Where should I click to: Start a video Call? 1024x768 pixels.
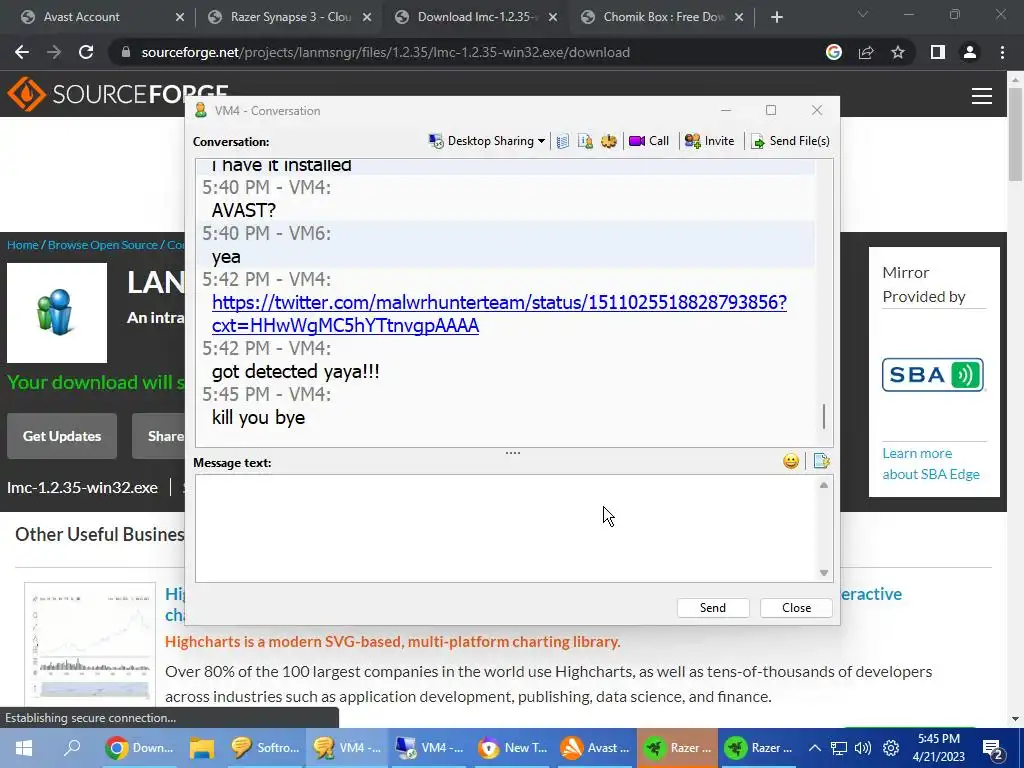pos(648,141)
